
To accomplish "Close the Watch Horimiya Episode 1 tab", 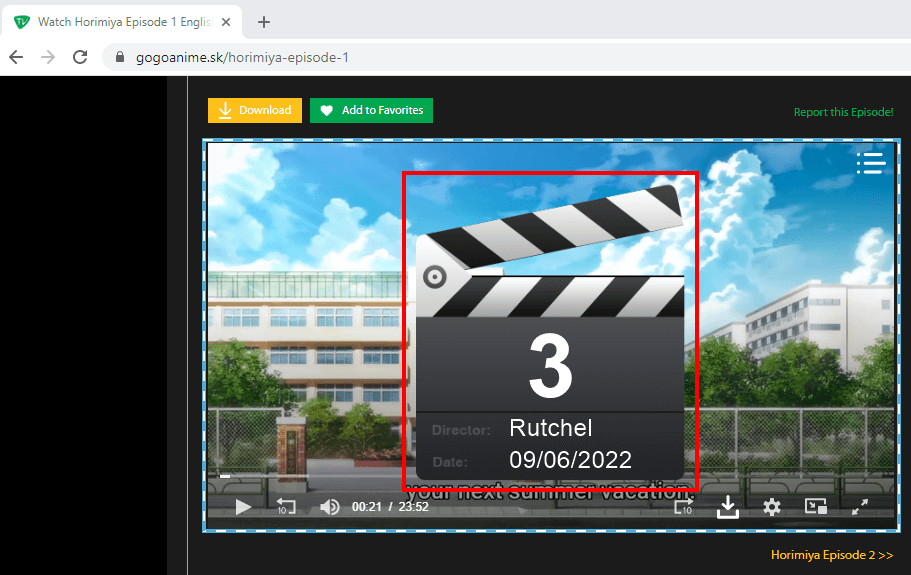I will coord(226,22).
